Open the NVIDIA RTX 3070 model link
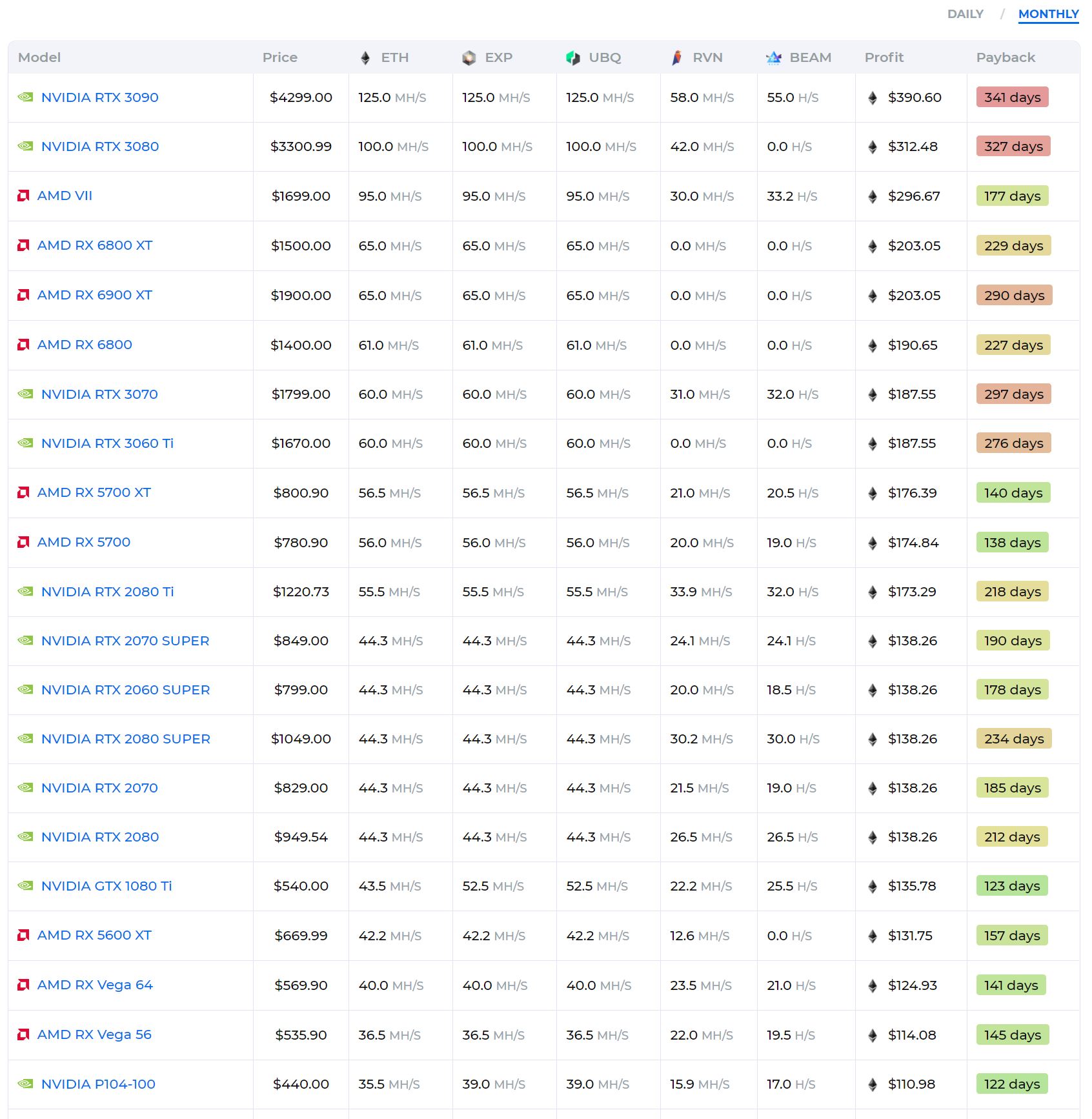The height and width of the screenshot is (1119, 1092). 99,394
